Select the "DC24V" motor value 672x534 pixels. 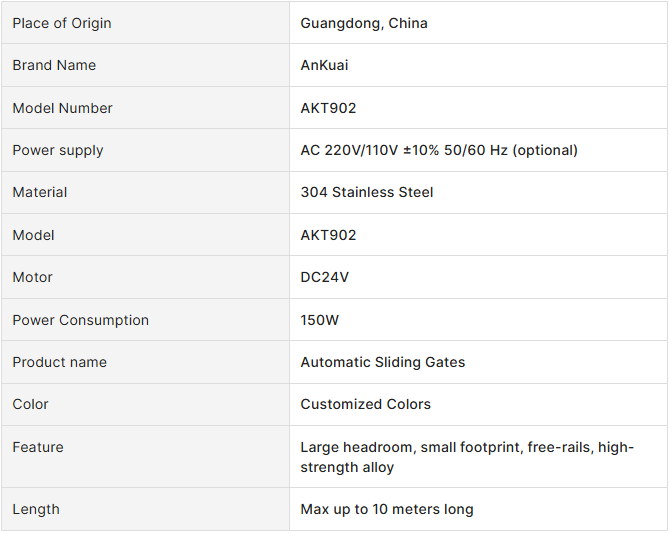325,277
